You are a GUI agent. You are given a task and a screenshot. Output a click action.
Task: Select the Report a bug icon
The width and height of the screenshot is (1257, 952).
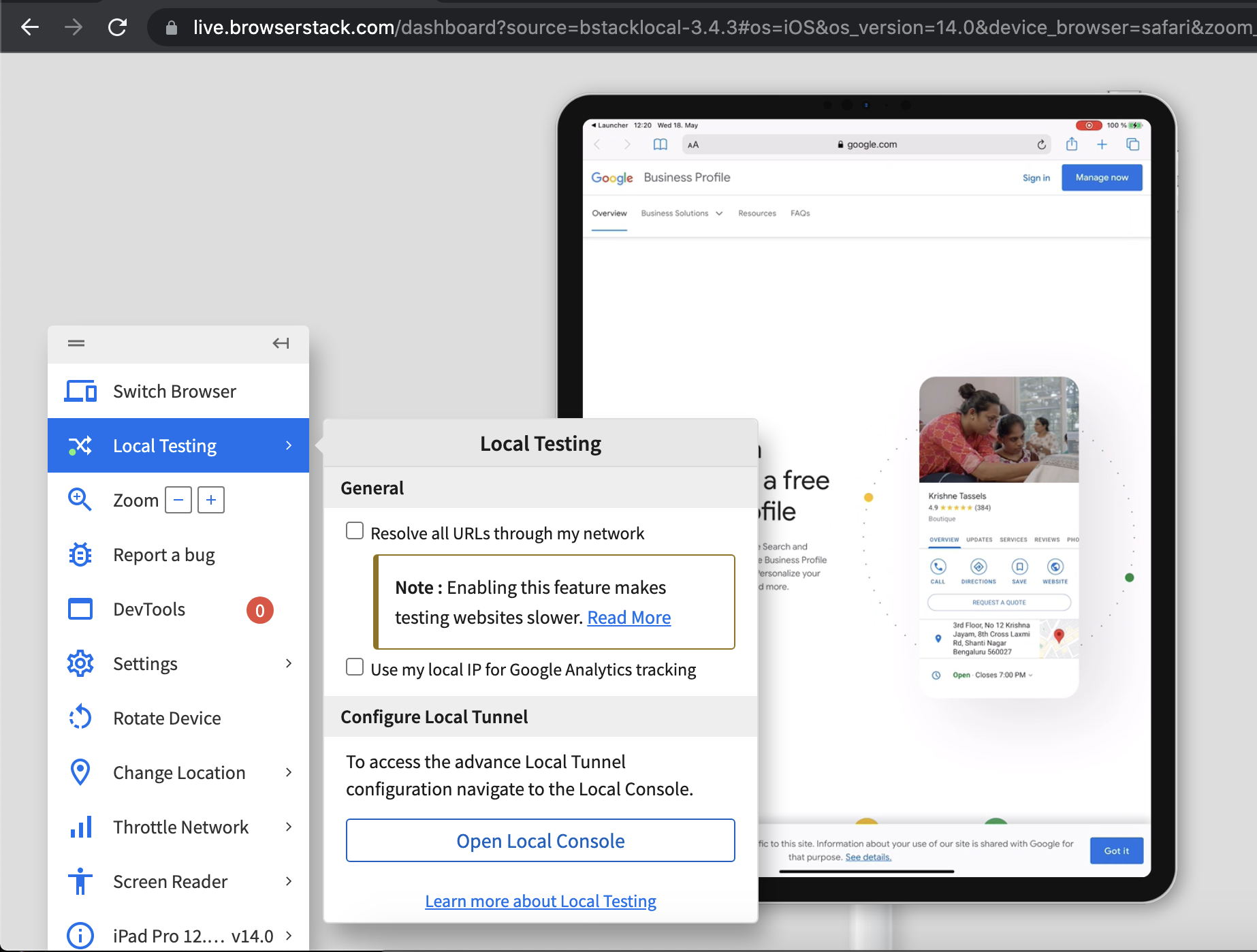(80, 554)
